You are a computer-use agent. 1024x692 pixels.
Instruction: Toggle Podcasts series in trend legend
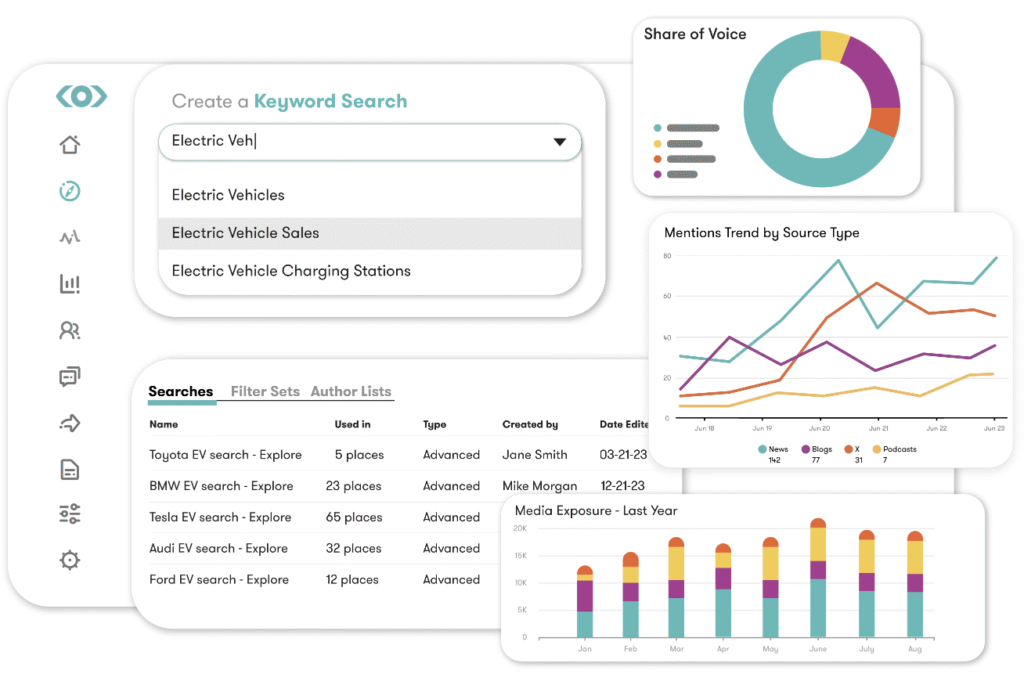click(895, 449)
